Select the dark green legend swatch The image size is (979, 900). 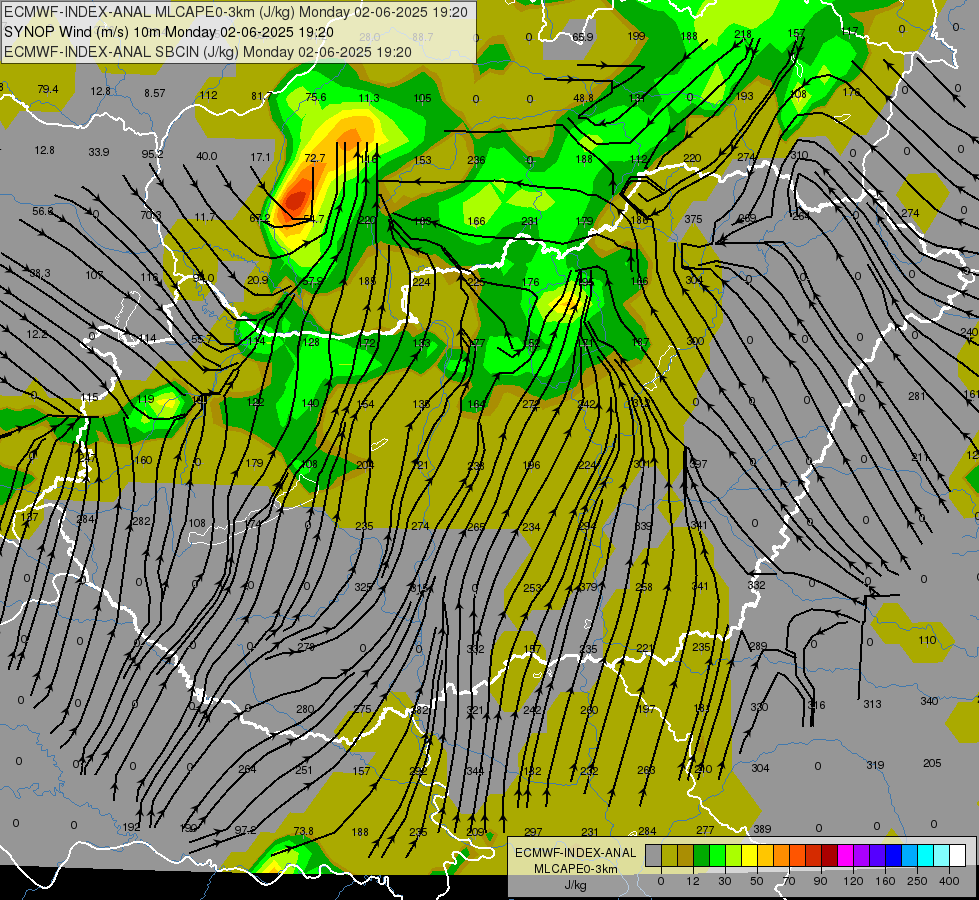click(701, 856)
